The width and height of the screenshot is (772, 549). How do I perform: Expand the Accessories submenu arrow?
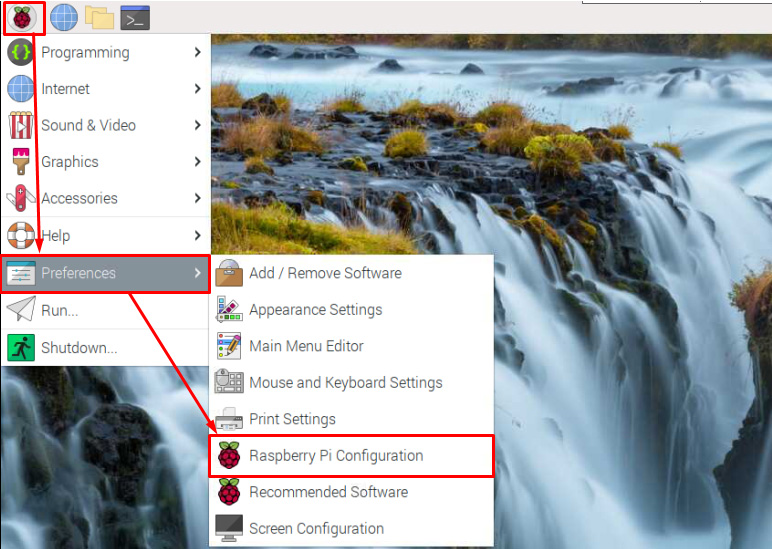(x=198, y=198)
